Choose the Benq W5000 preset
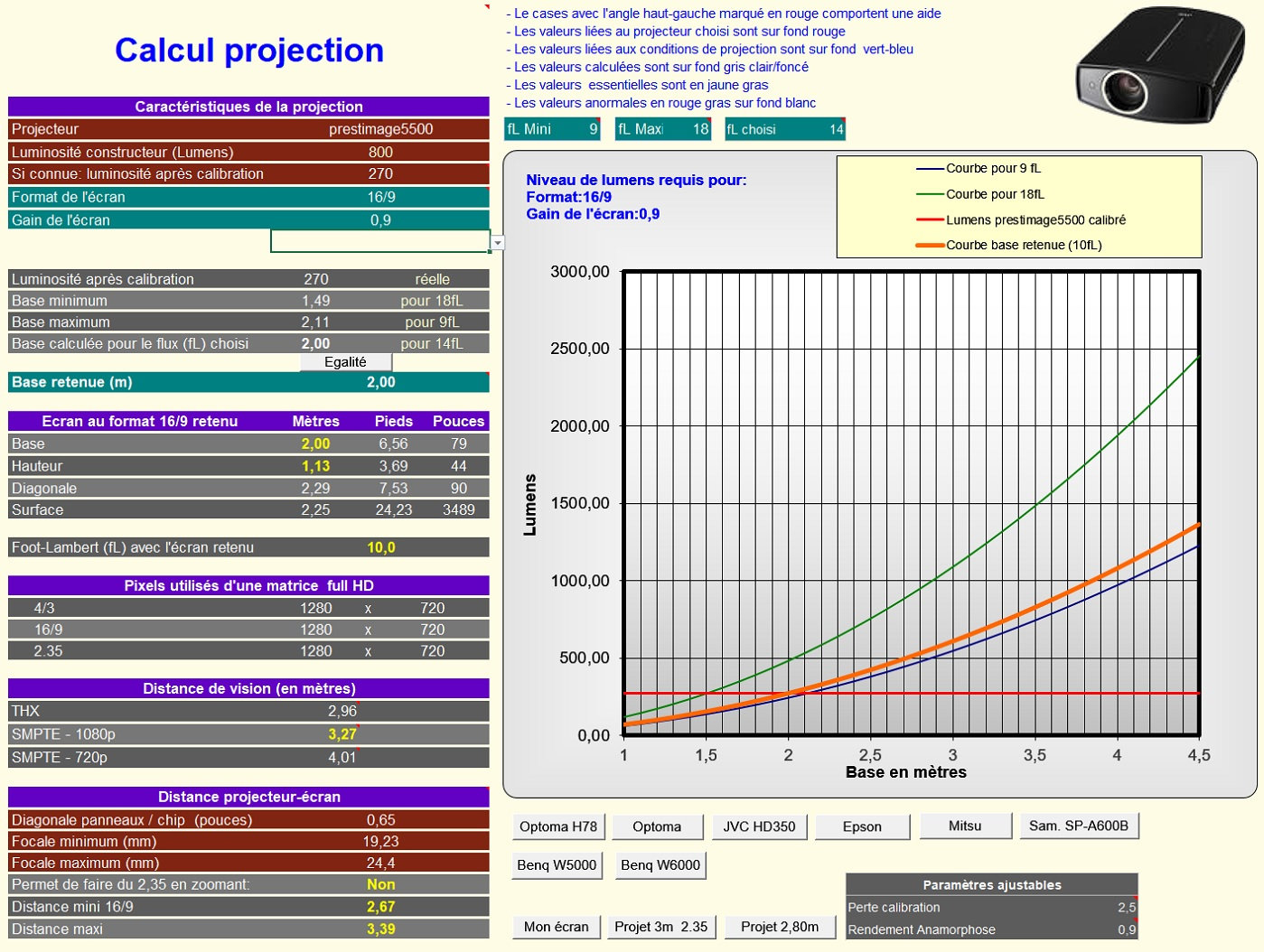Screen dimensions: 1264x952 [557, 865]
